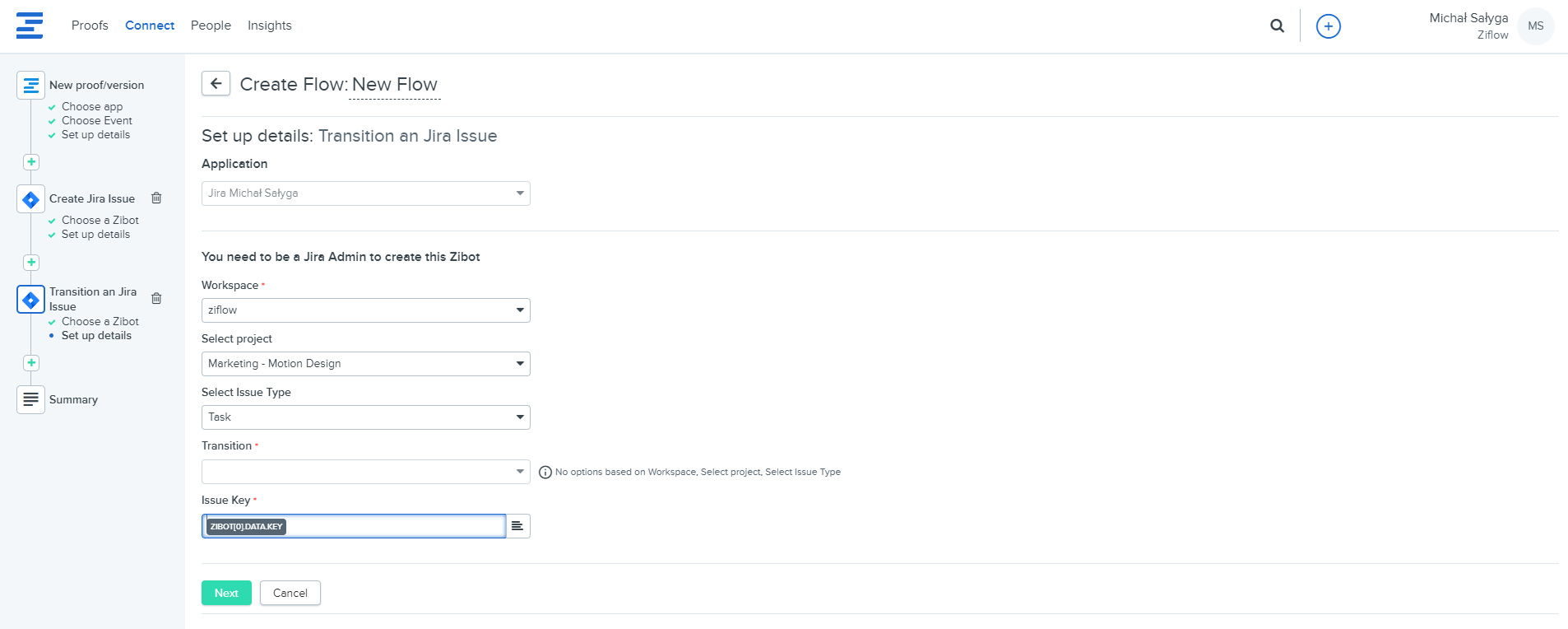1568x629 pixels.
Task: Add a step below New proof/version
Action: tap(31, 162)
